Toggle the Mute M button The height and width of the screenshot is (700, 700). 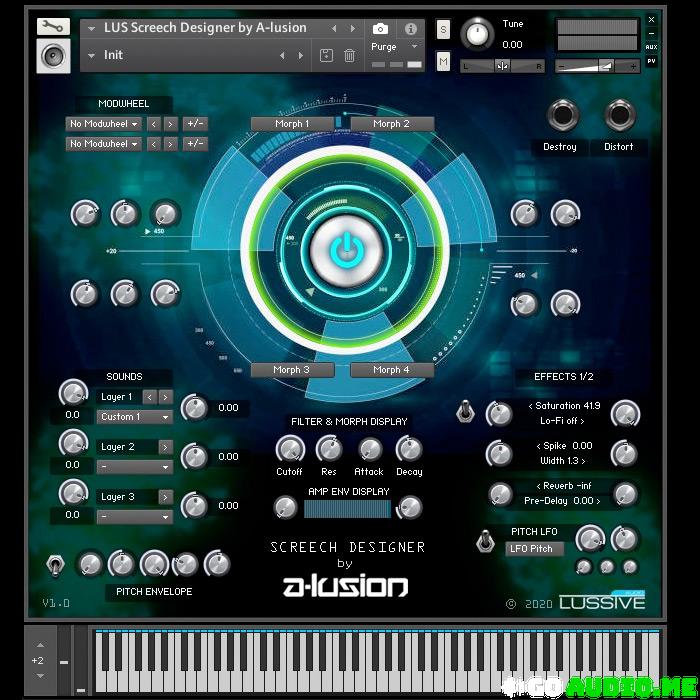click(443, 61)
